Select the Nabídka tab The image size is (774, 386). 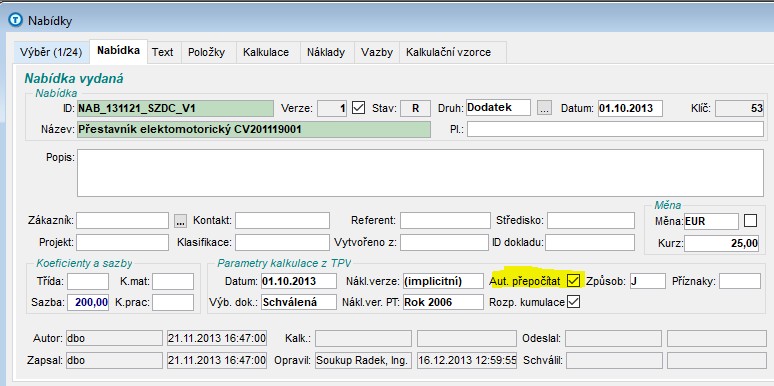(x=118, y=51)
